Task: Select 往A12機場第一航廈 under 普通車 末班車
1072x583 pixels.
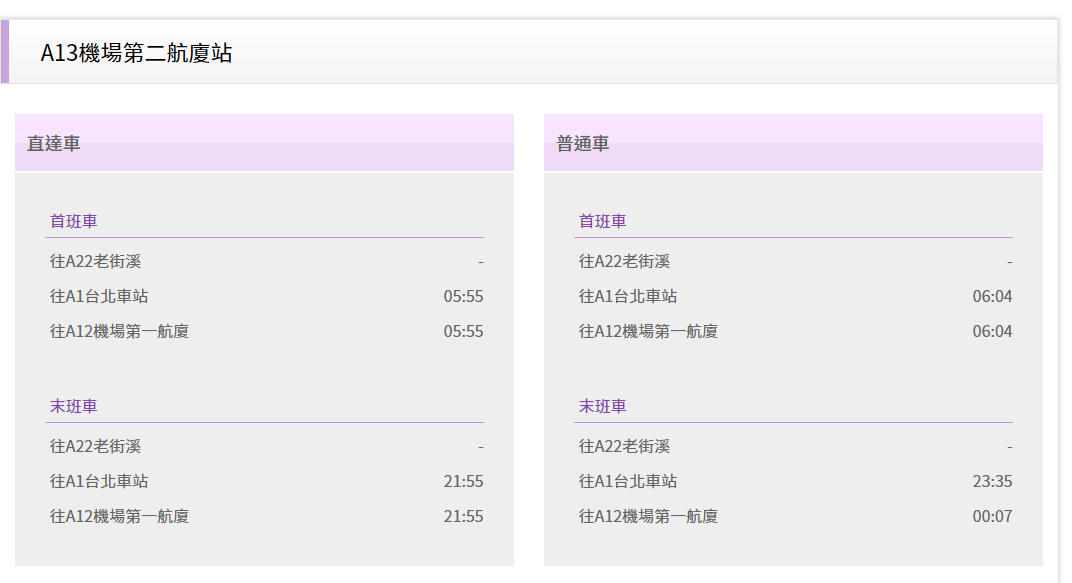Action: [x=649, y=516]
